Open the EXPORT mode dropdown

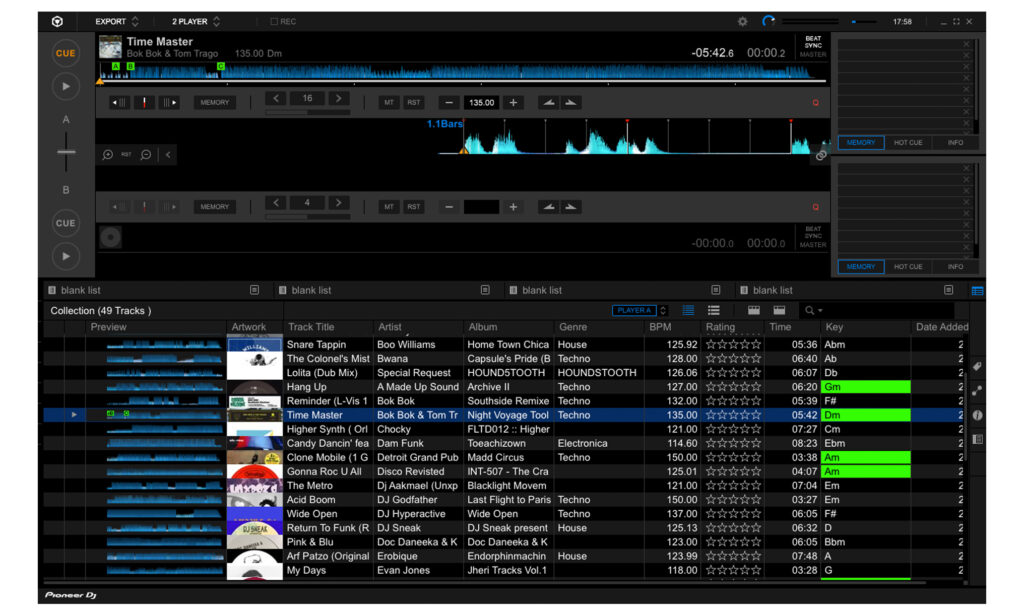click(117, 21)
